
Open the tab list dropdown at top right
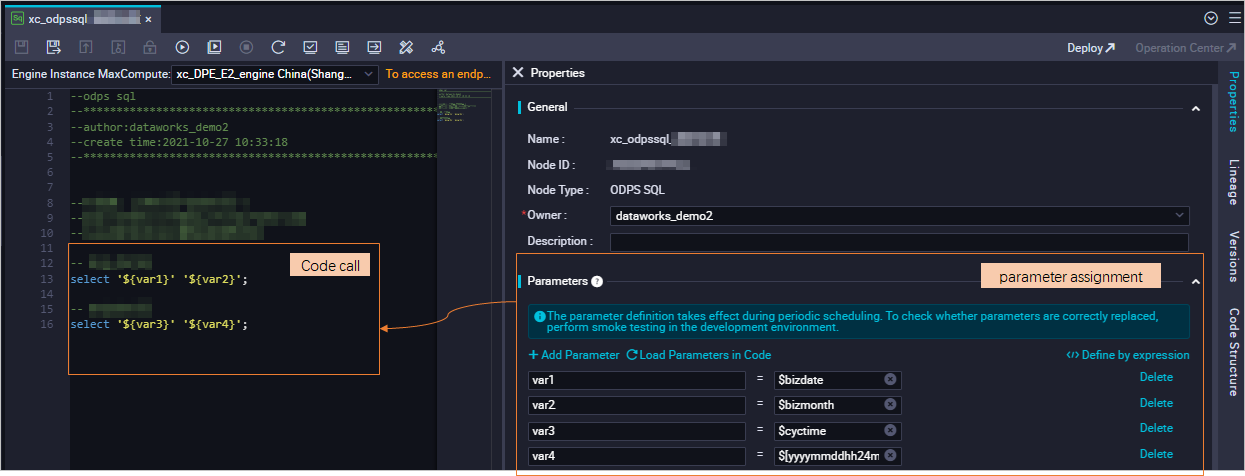pos(1211,18)
